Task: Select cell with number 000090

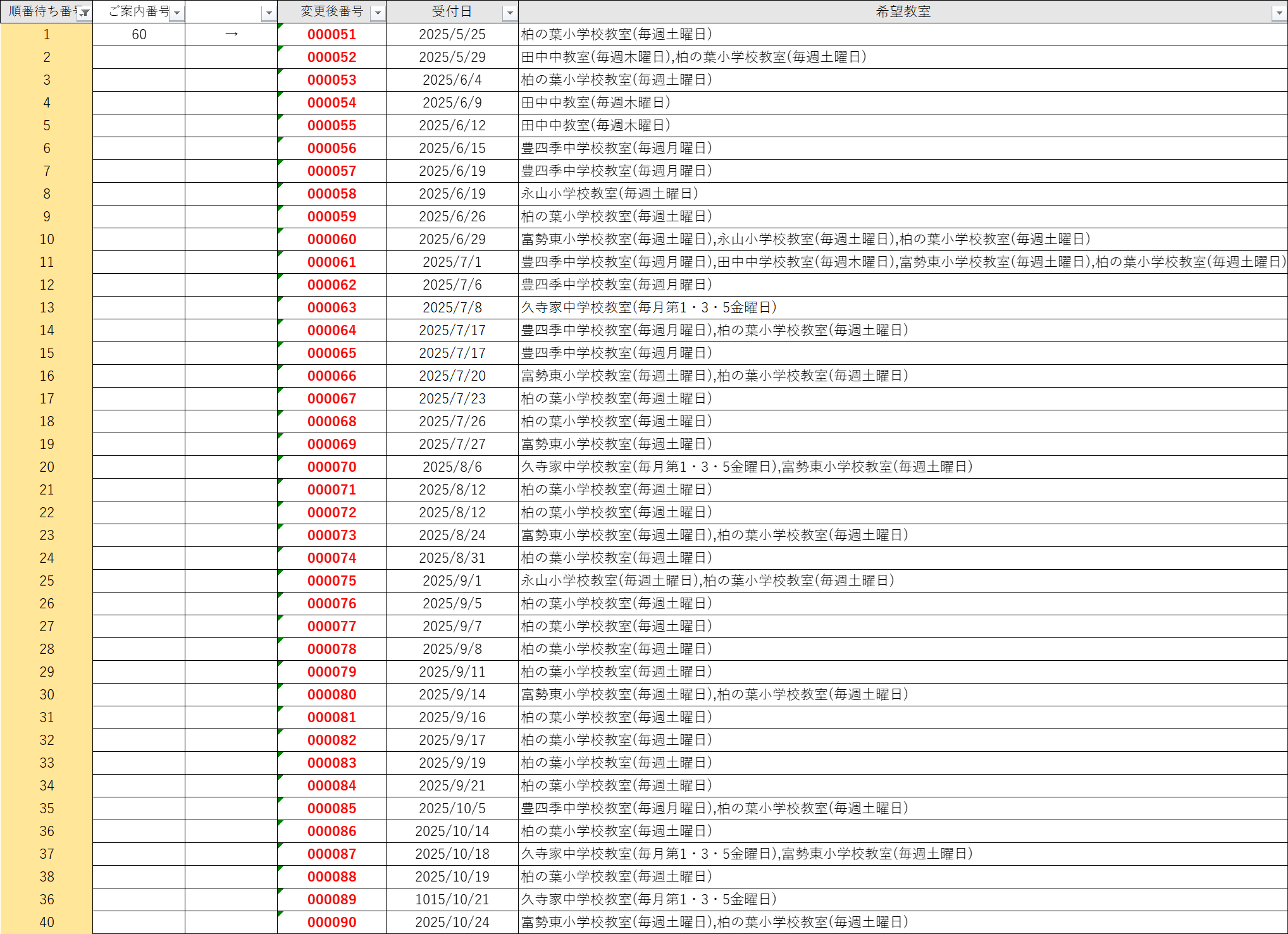Action: [x=332, y=923]
